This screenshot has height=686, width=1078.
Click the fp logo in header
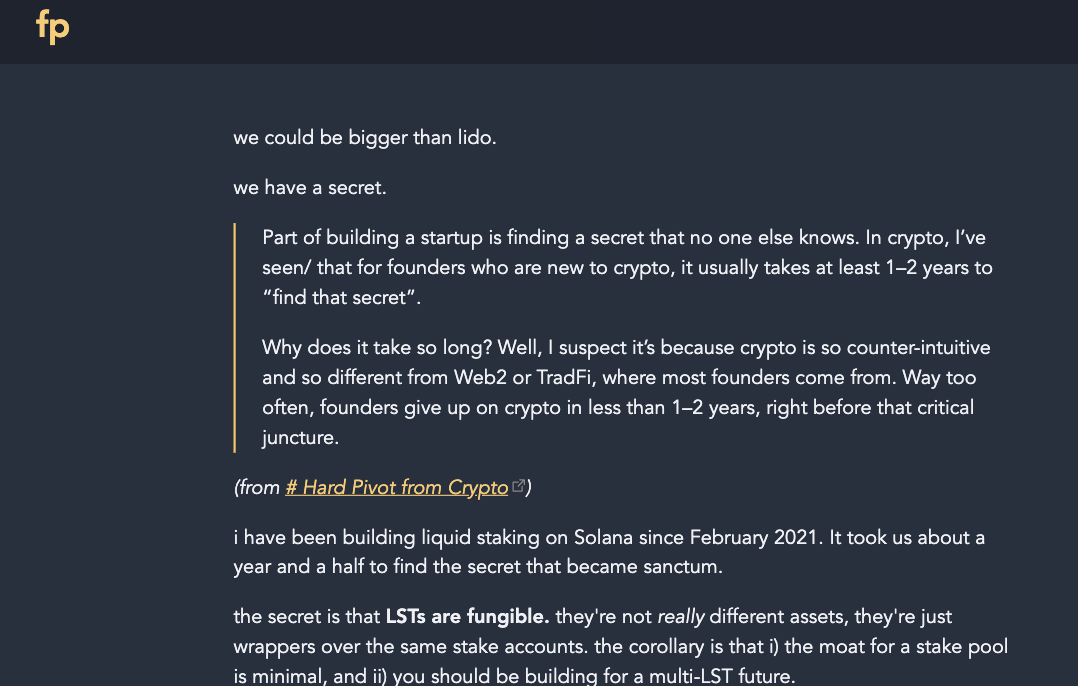click(52, 27)
